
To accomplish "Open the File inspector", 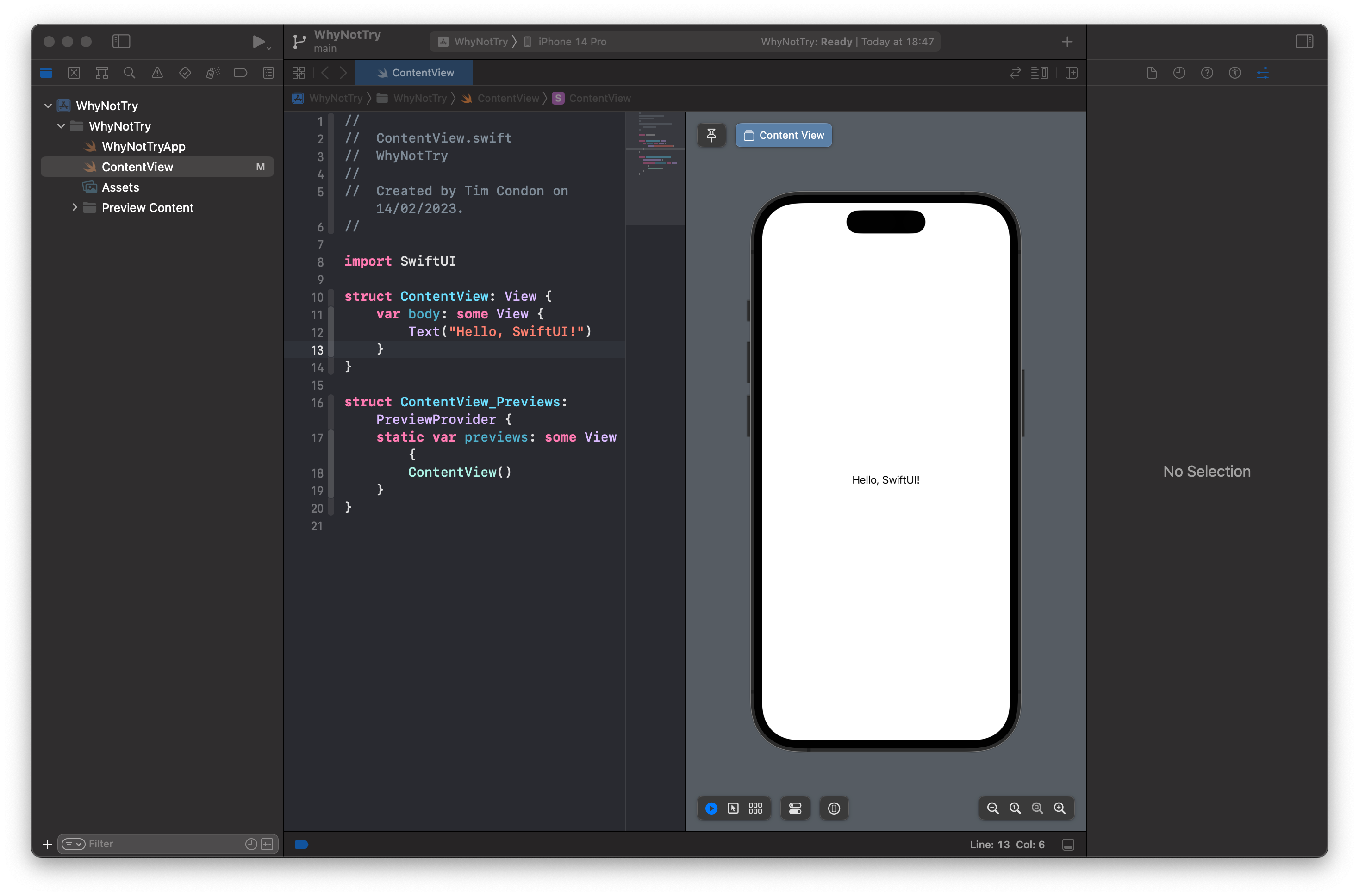I will point(1152,73).
